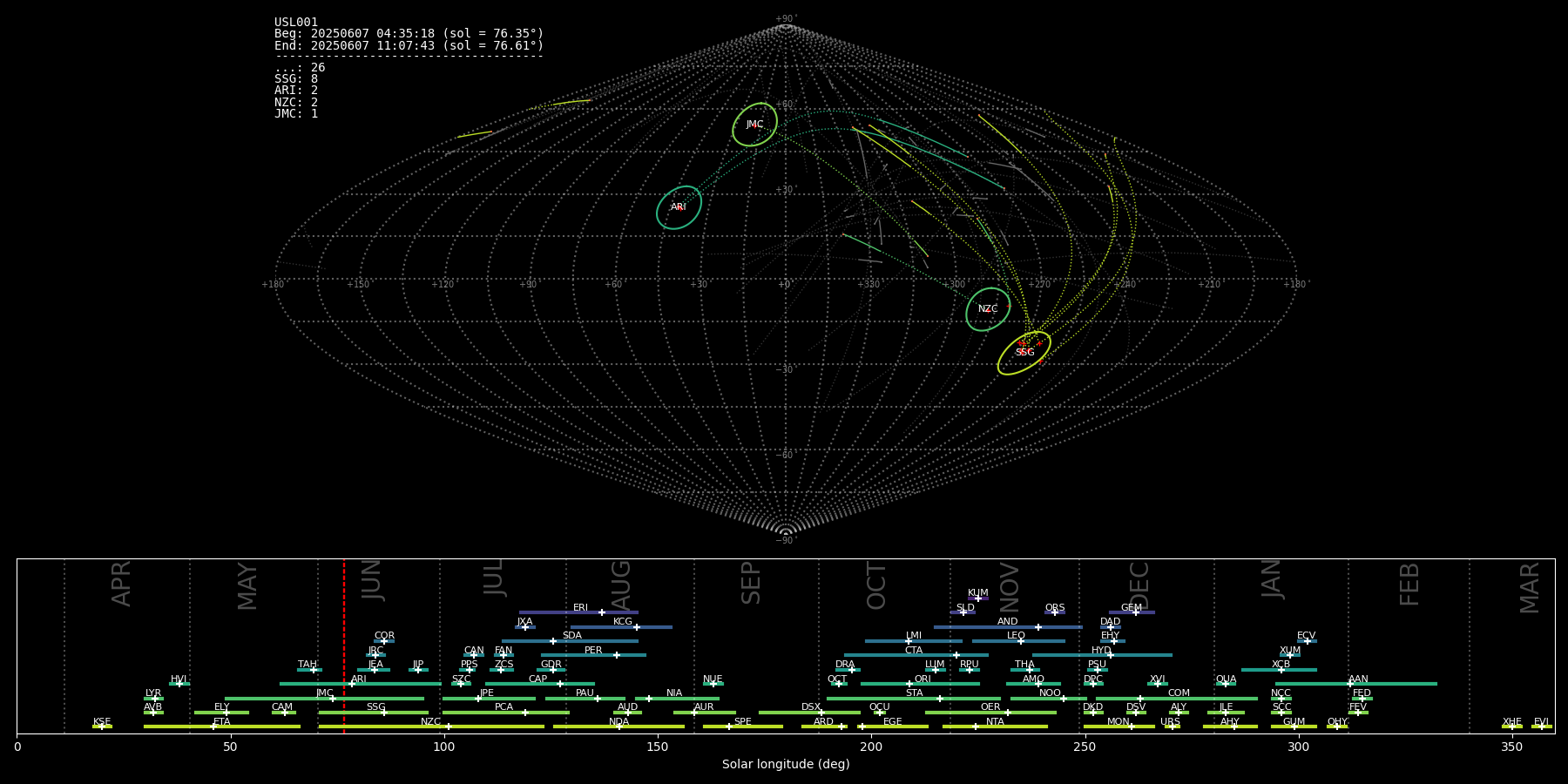
Task: Click the FEB month label
Action: coord(1409,584)
